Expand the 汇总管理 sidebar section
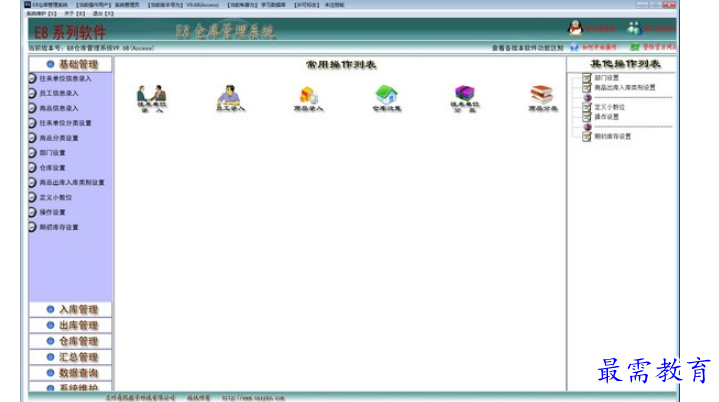 click(71, 357)
